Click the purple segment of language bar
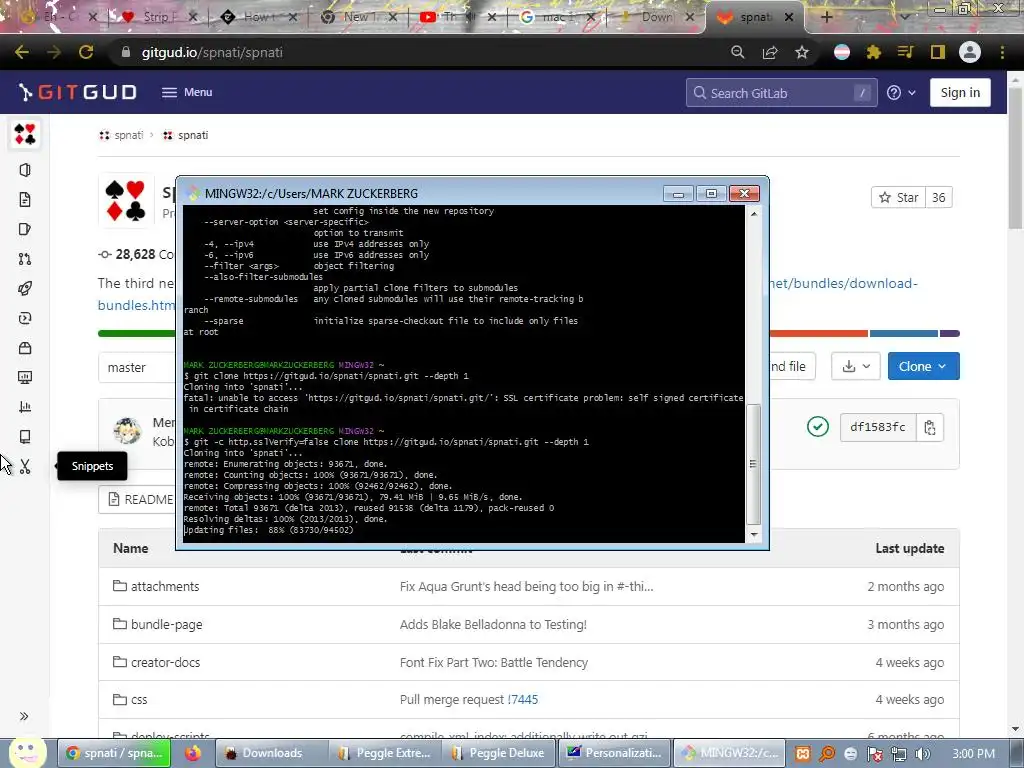1024x768 pixels. pyautogui.click(x=950, y=334)
